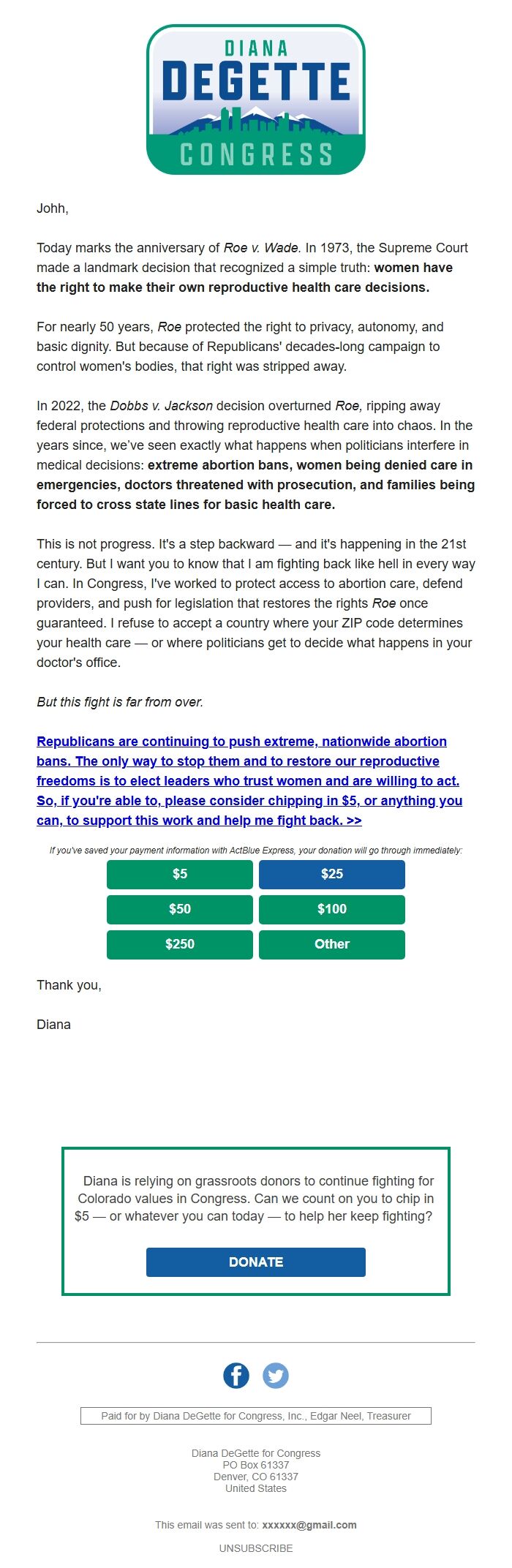Click the ActBlue Express payment notice text

[255, 851]
